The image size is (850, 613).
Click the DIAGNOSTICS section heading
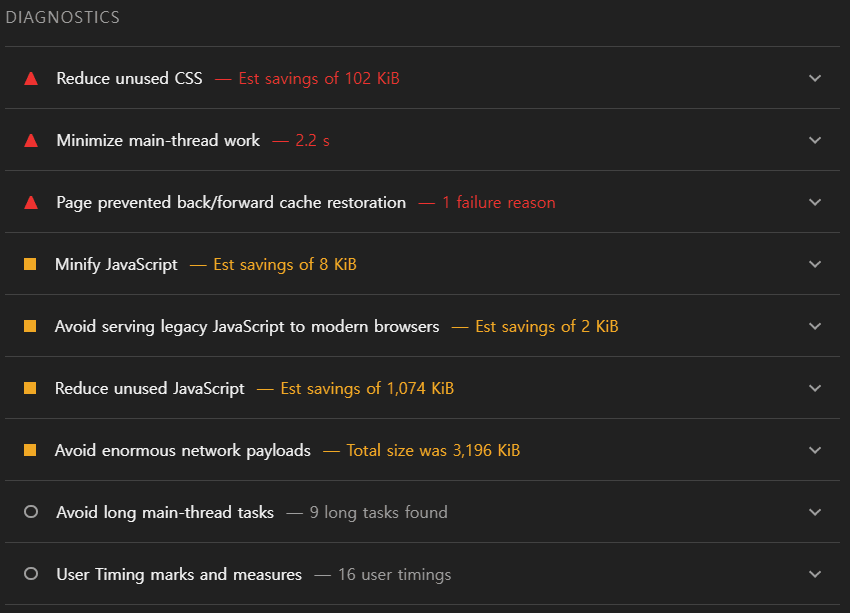coord(63,18)
